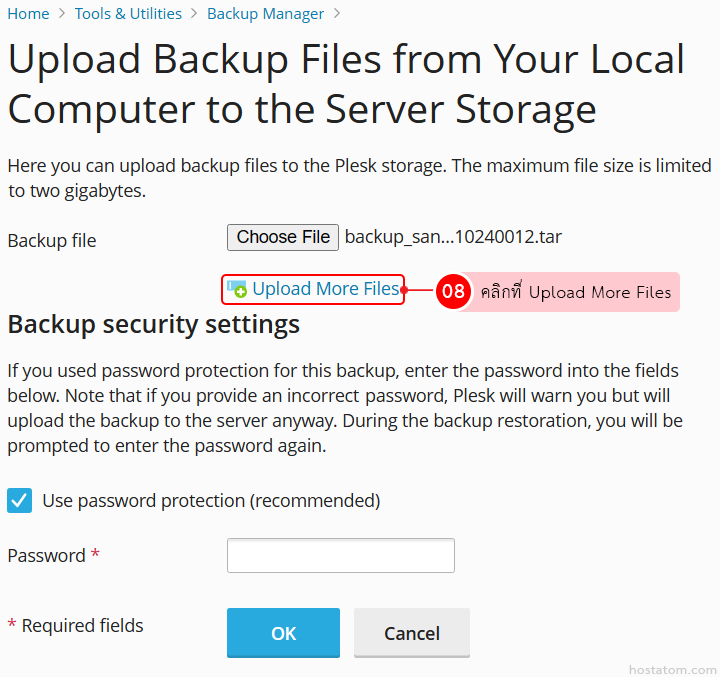Click the chevron after Tools & Utilities
The image size is (720, 677).
[x=194, y=13]
